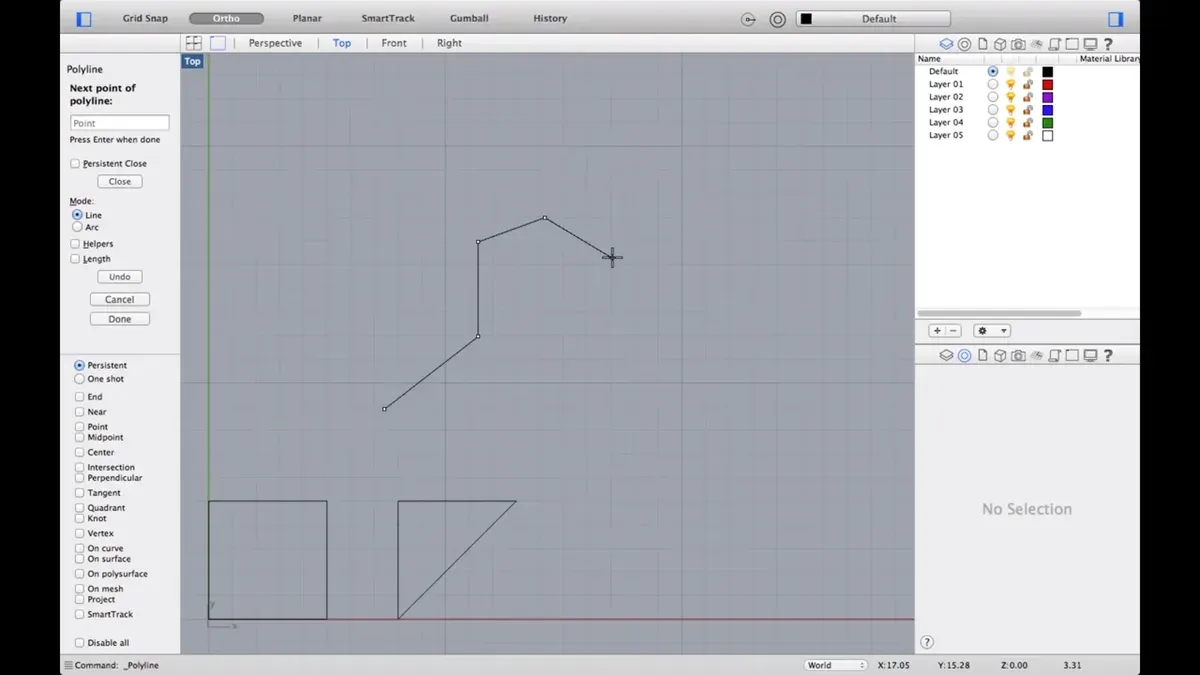
Task: Click the Done button
Action: click(x=120, y=319)
